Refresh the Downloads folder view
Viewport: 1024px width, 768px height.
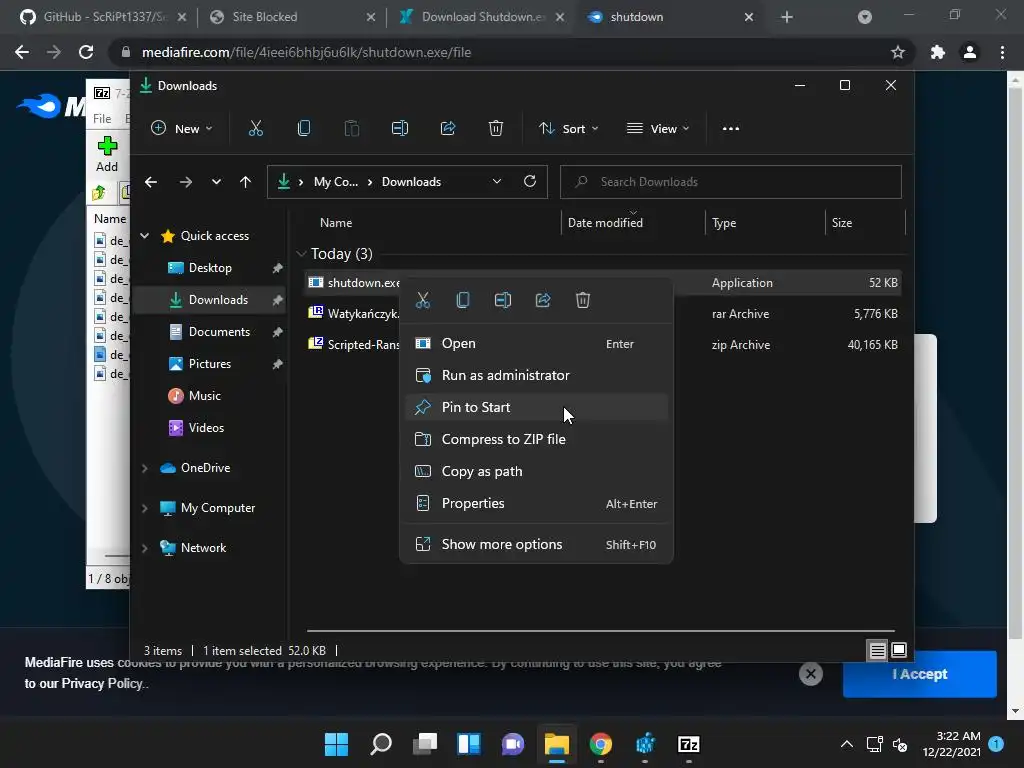pyautogui.click(x=530, y=182)
